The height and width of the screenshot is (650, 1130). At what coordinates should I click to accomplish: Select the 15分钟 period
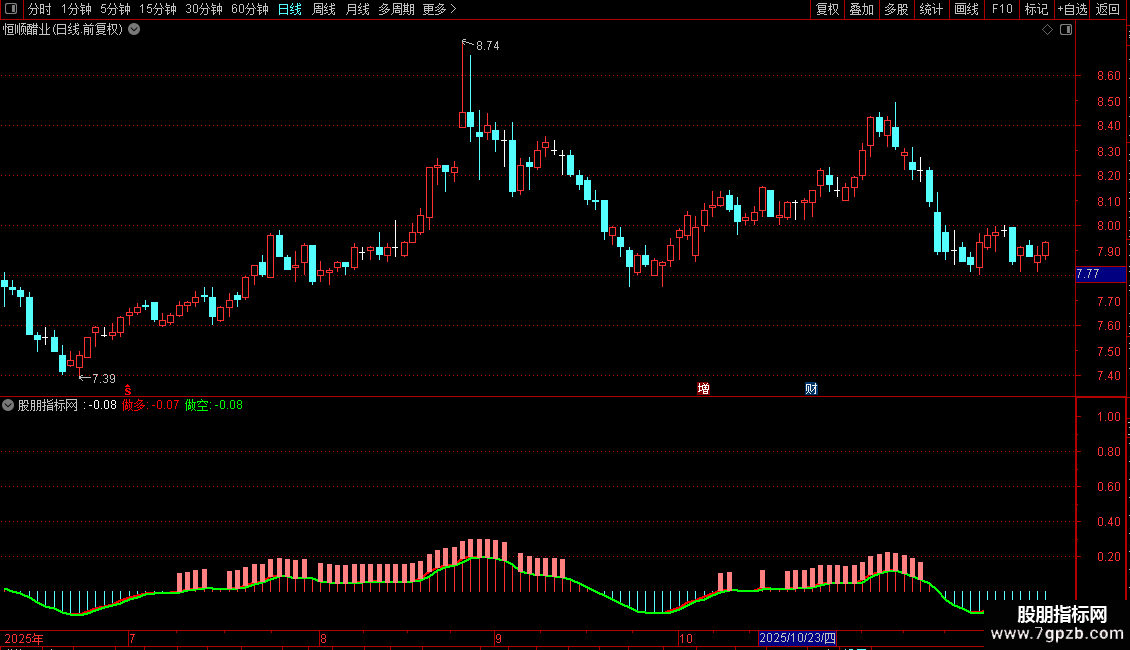point(157,9)
